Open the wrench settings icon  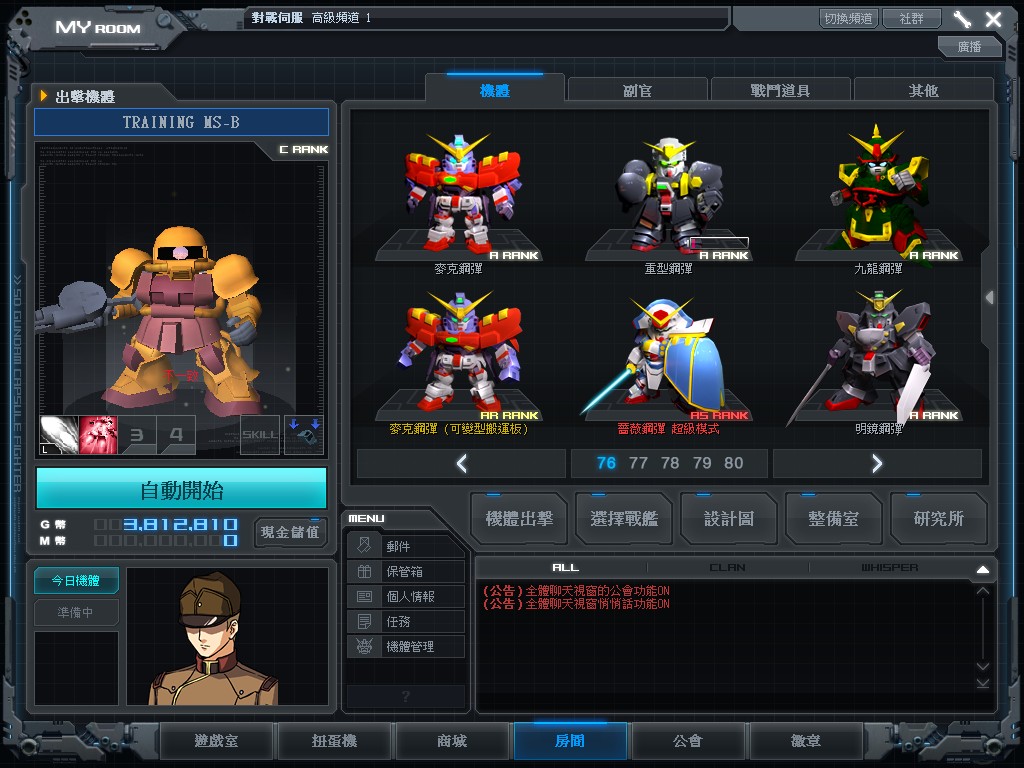[x=962, y=19]
